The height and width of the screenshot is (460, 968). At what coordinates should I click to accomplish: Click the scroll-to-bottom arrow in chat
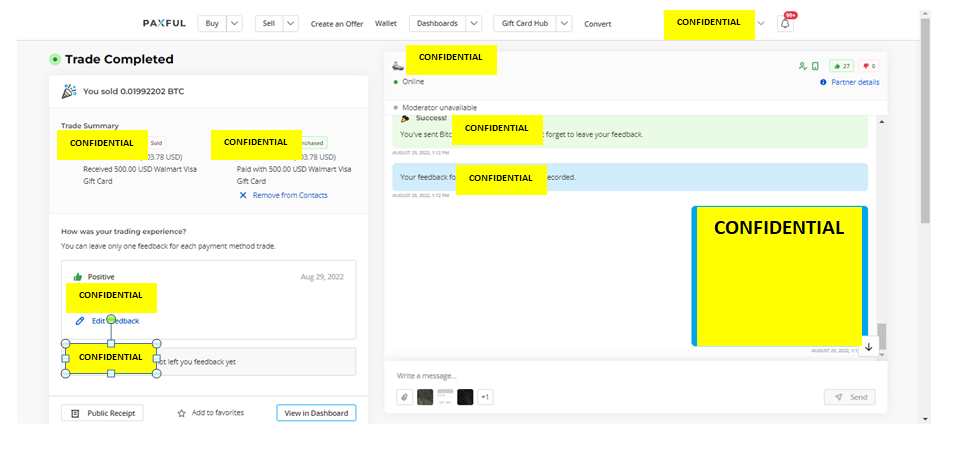[869, 347]
